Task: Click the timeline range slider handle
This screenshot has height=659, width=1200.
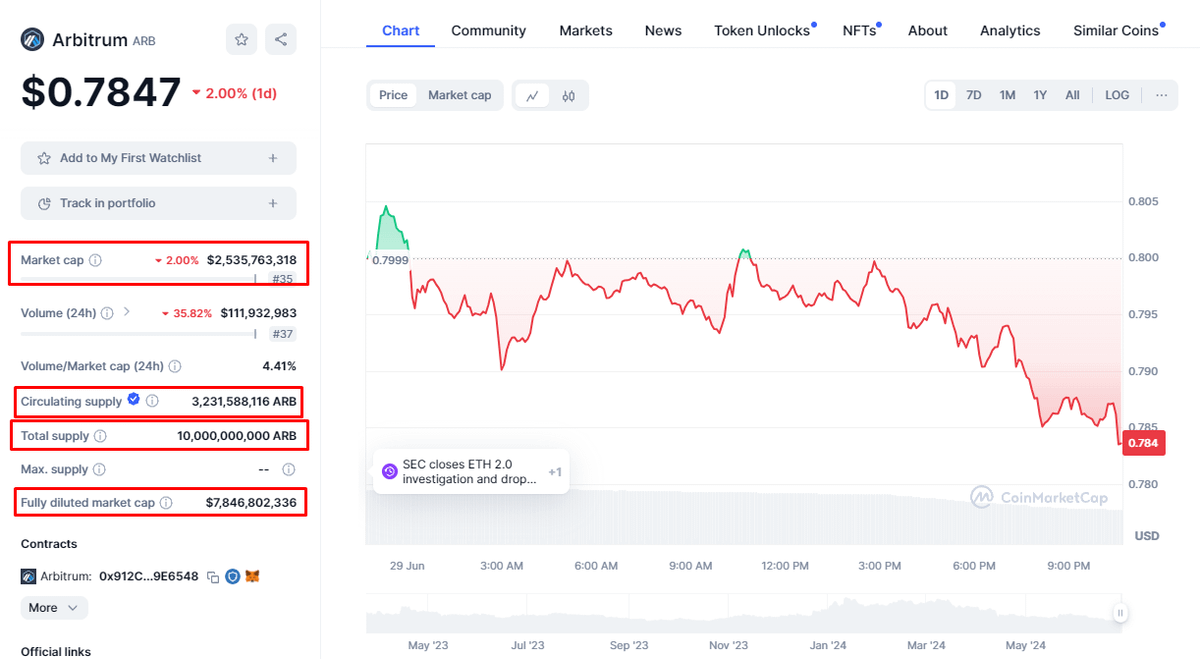Action: 1121,613
